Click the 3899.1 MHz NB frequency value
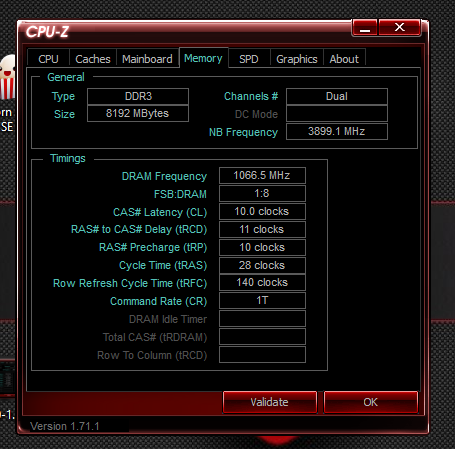 pyautogui.click(x=337, y=131)
